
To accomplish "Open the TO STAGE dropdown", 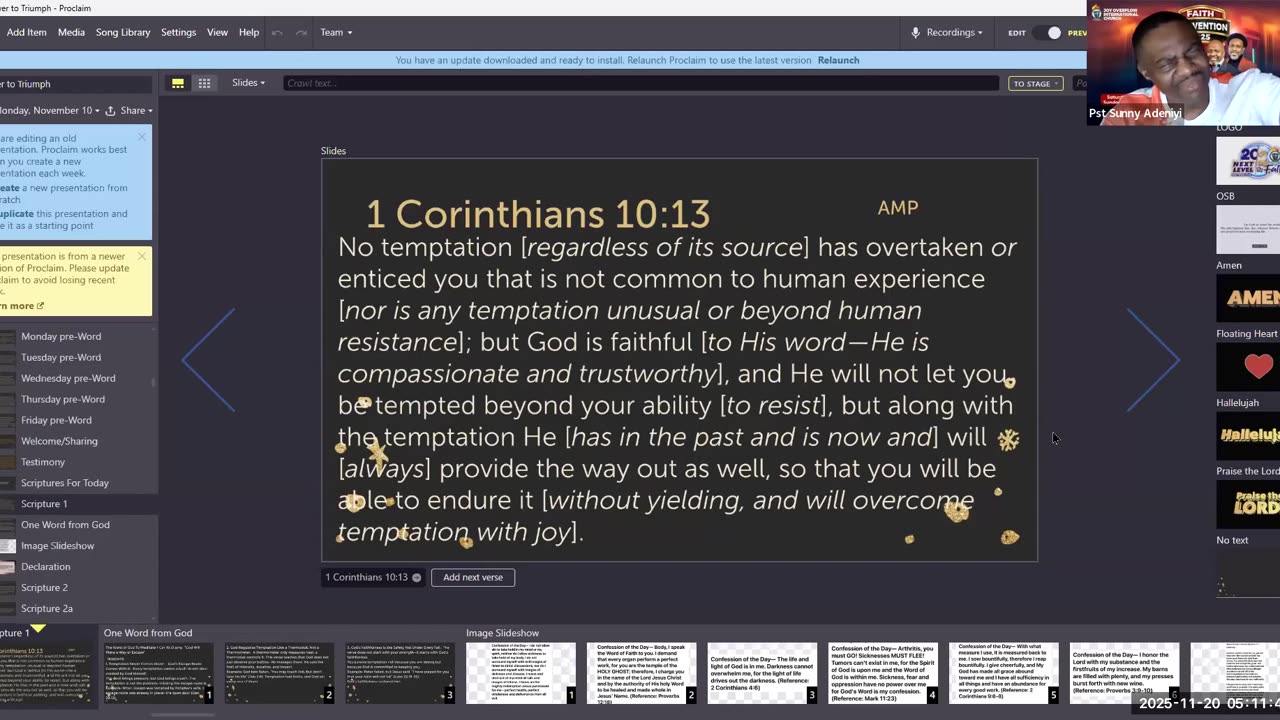I will pos(1035,84).
